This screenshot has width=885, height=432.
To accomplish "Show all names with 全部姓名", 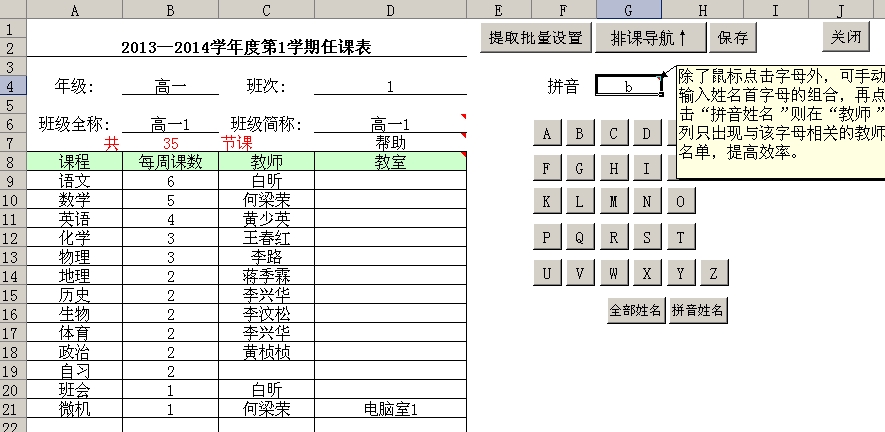I will coord(636,310).
